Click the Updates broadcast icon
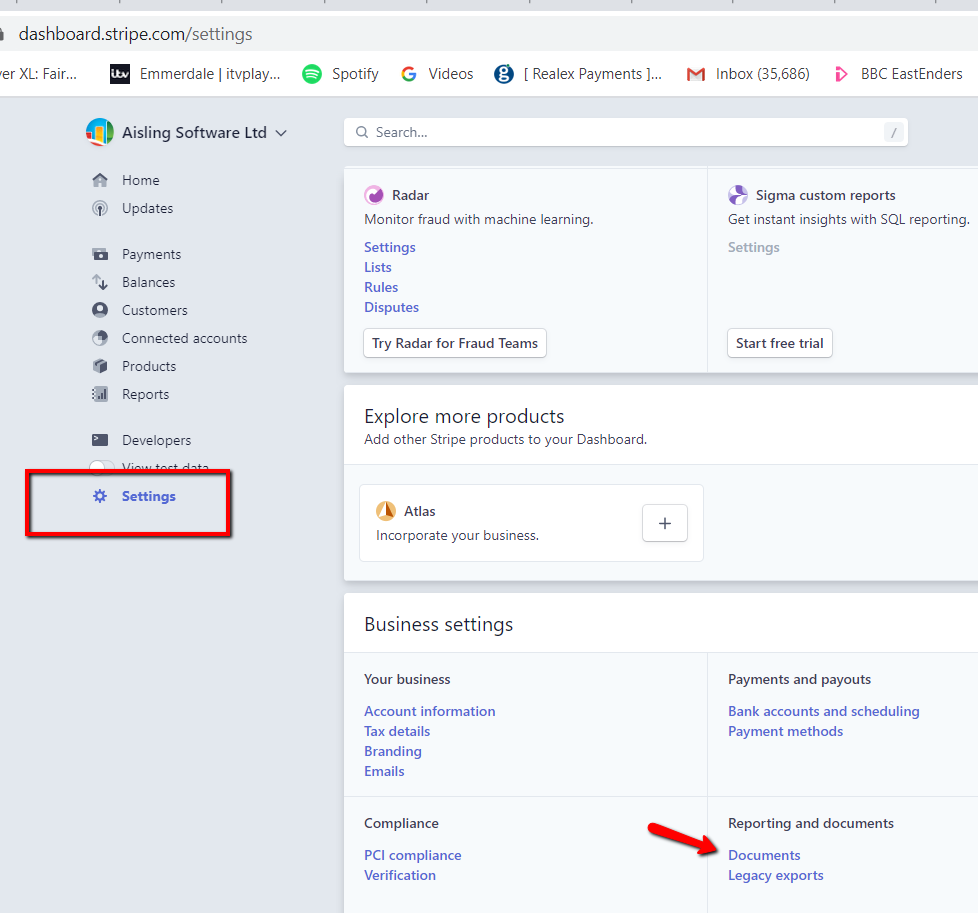The height and width of the screenshot is (913, 978). click(x=100, y=209)
